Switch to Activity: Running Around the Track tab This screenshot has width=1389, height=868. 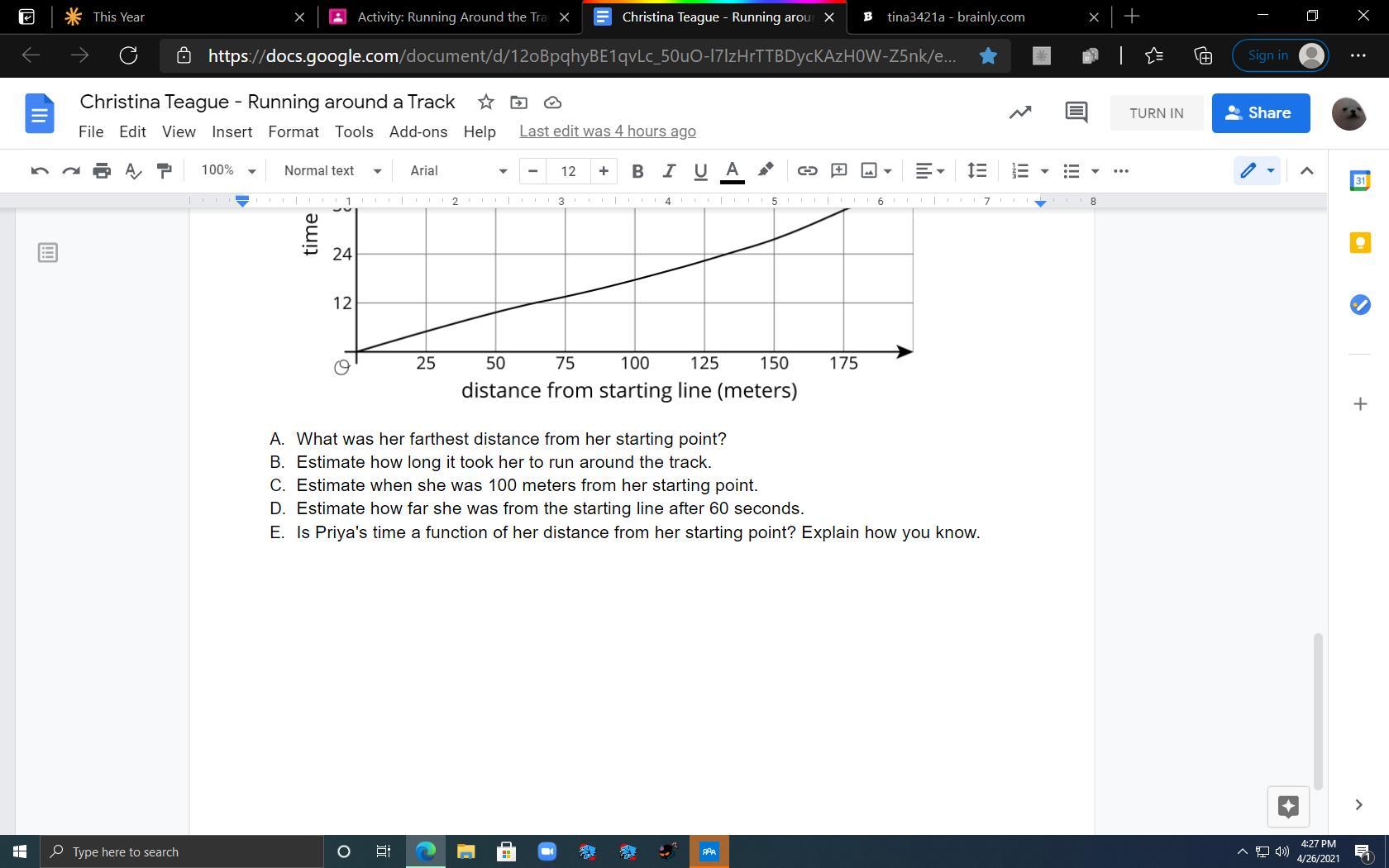pyautogui.click(x=451, y=17)
